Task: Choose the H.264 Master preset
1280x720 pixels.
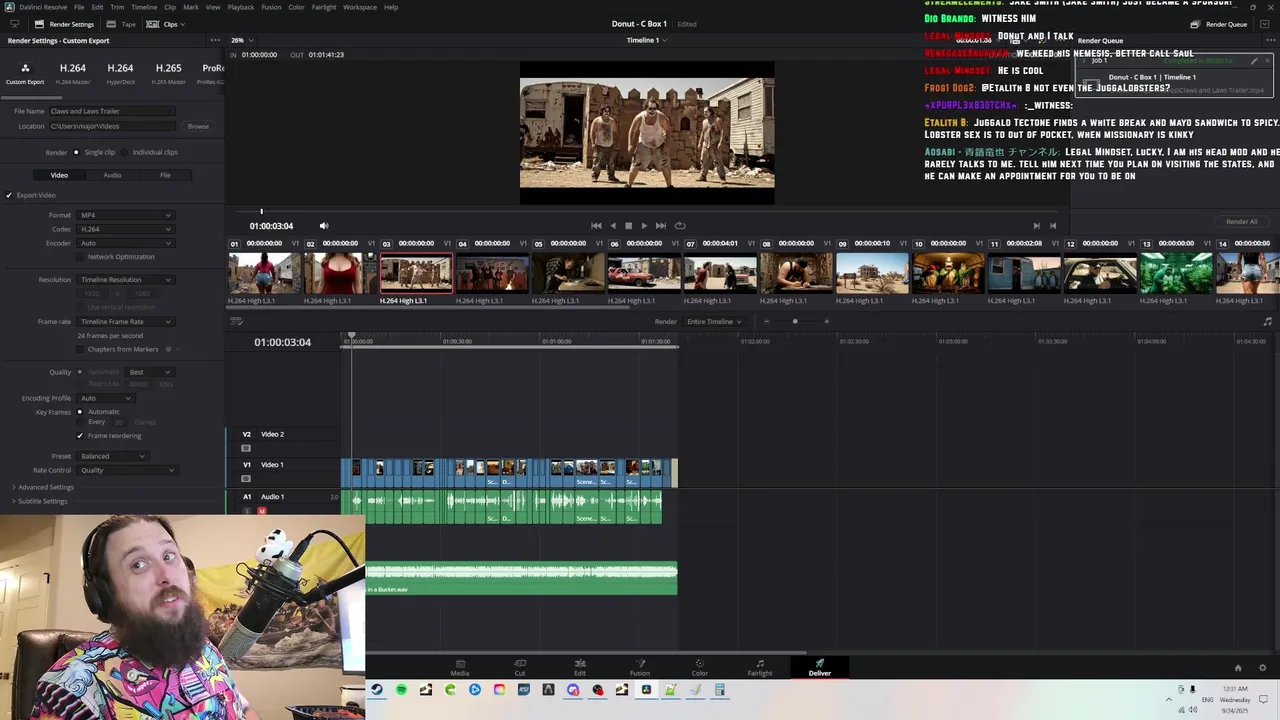Action: [x=72, y=73]
